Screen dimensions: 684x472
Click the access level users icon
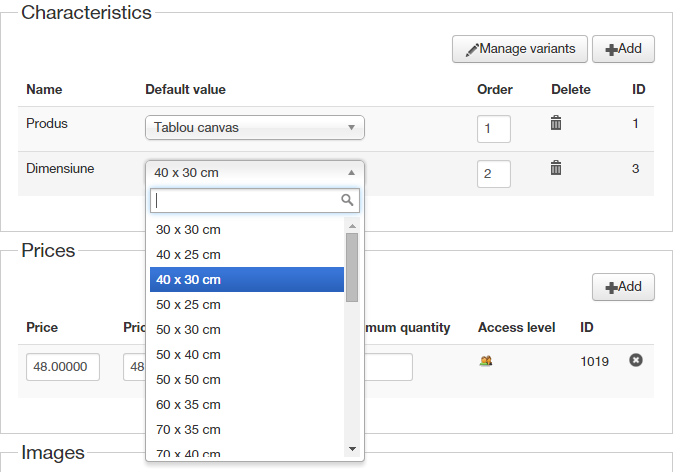[486, 361]
